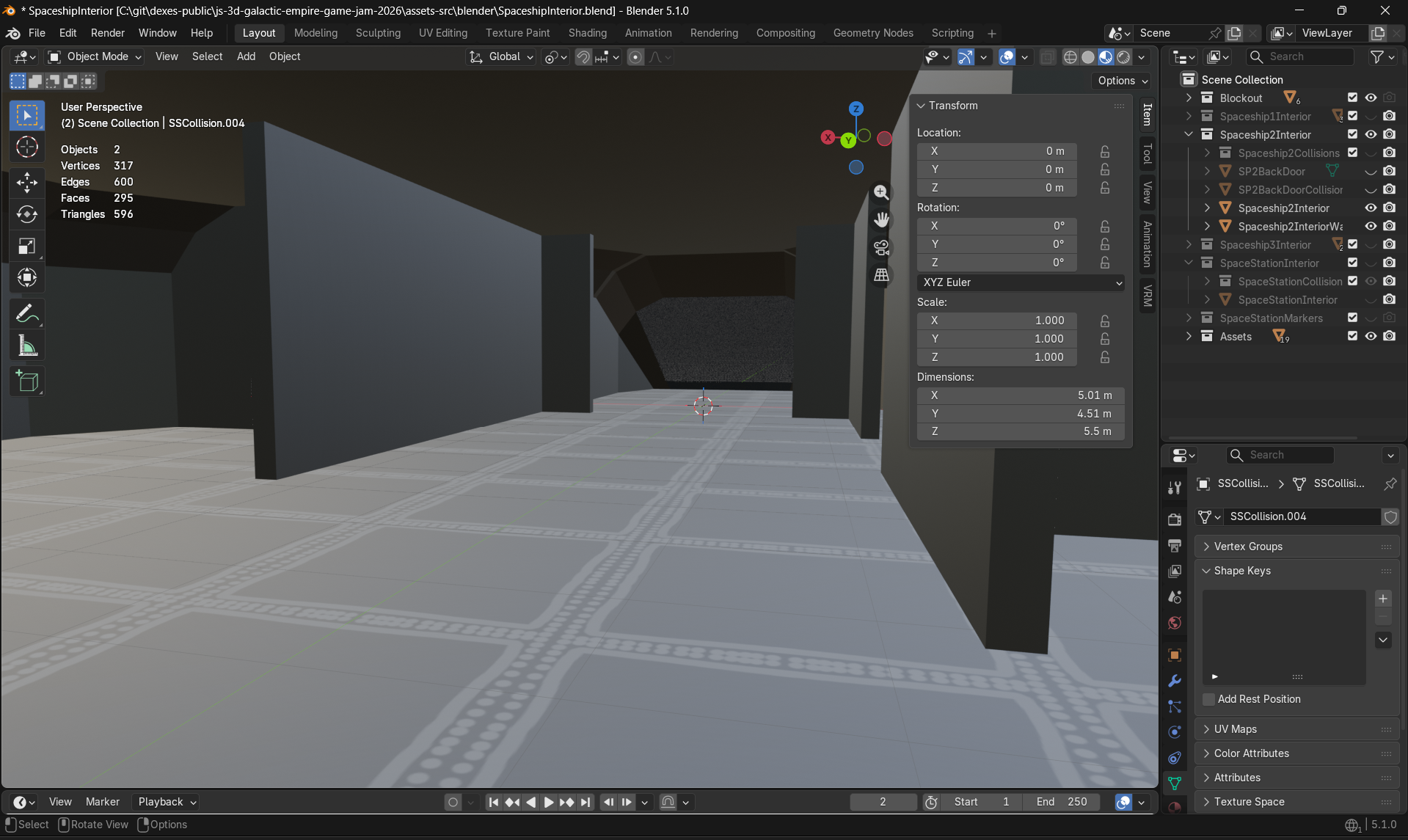Select the Annotate tool

pyautogui.click(x=26, y=313)
